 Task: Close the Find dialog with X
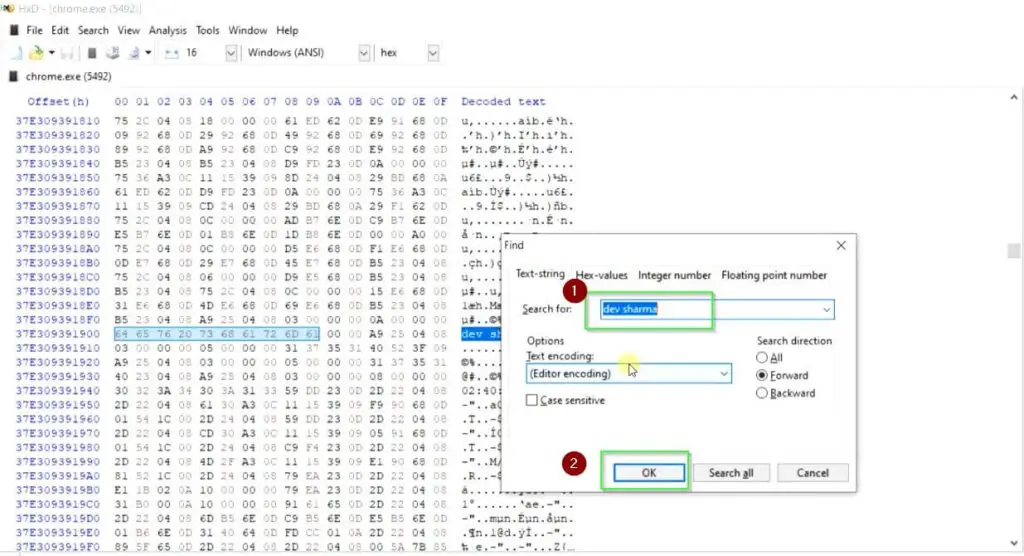tap(840, 245)
